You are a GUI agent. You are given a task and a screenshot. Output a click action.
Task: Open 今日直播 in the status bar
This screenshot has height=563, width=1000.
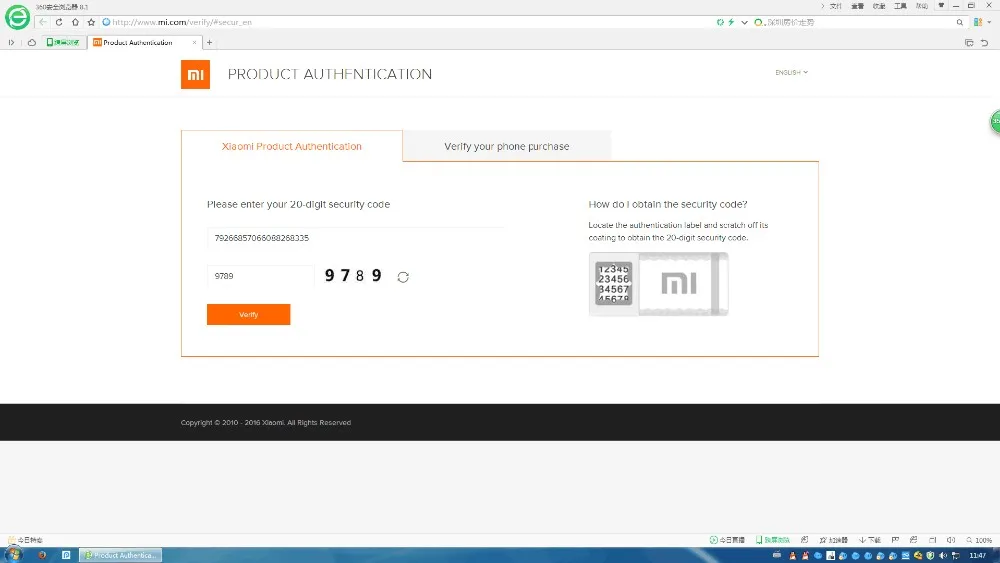pos(727,540)
